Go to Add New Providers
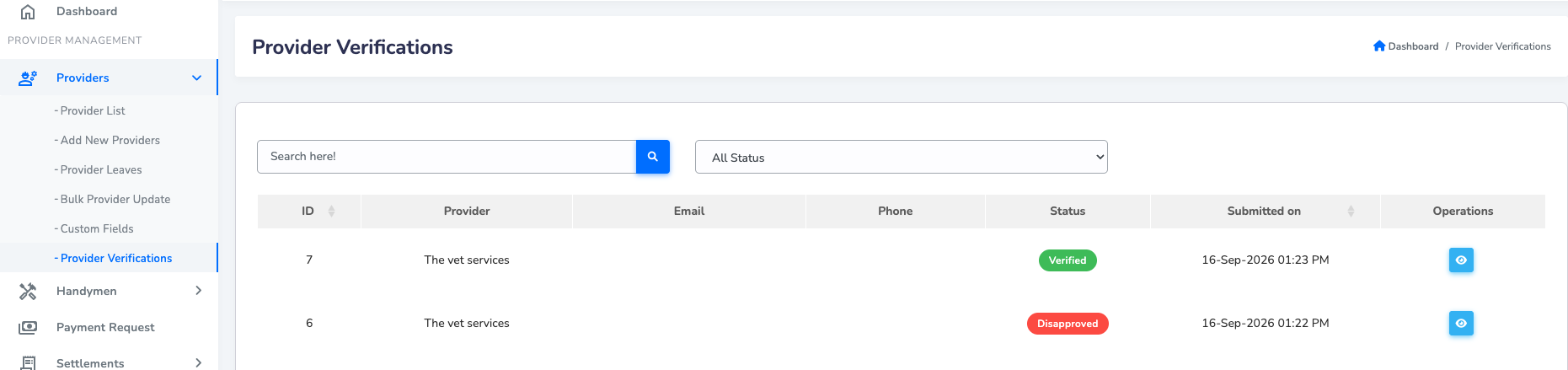 point(110,140)
